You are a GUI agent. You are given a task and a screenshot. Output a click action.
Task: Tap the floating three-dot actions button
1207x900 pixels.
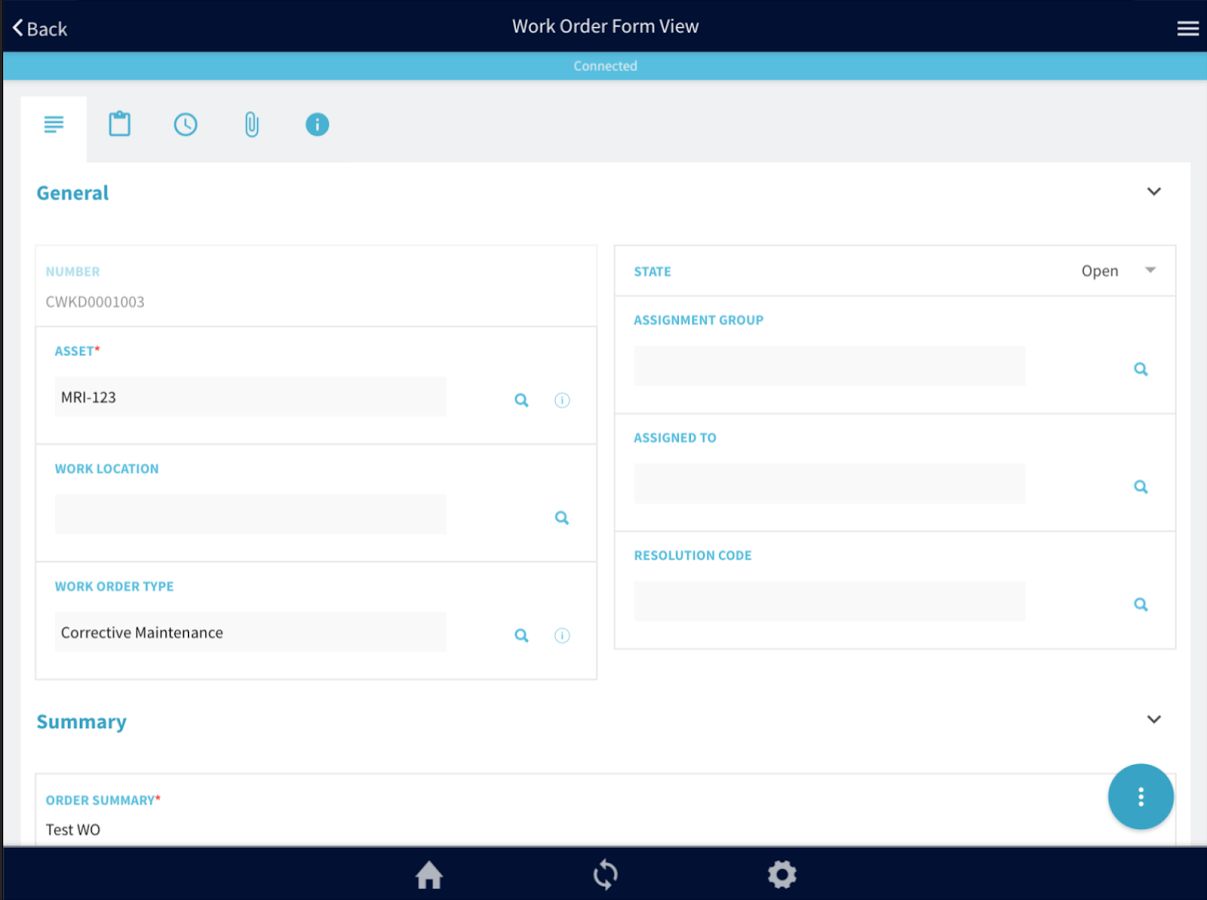(1140, 797)
